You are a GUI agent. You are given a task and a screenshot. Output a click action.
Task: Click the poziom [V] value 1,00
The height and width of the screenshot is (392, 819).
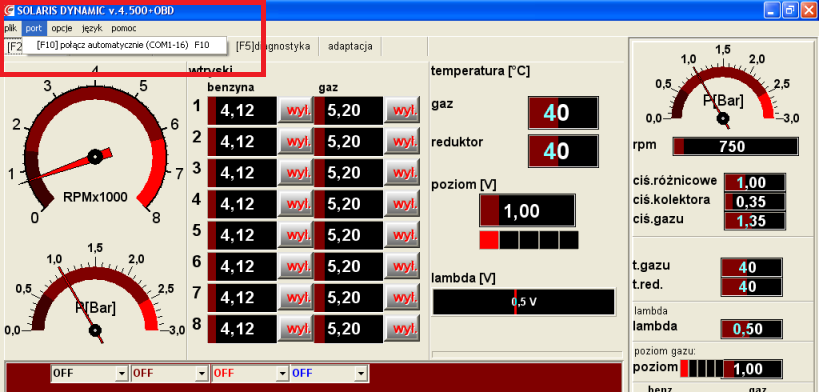[527, 211]
